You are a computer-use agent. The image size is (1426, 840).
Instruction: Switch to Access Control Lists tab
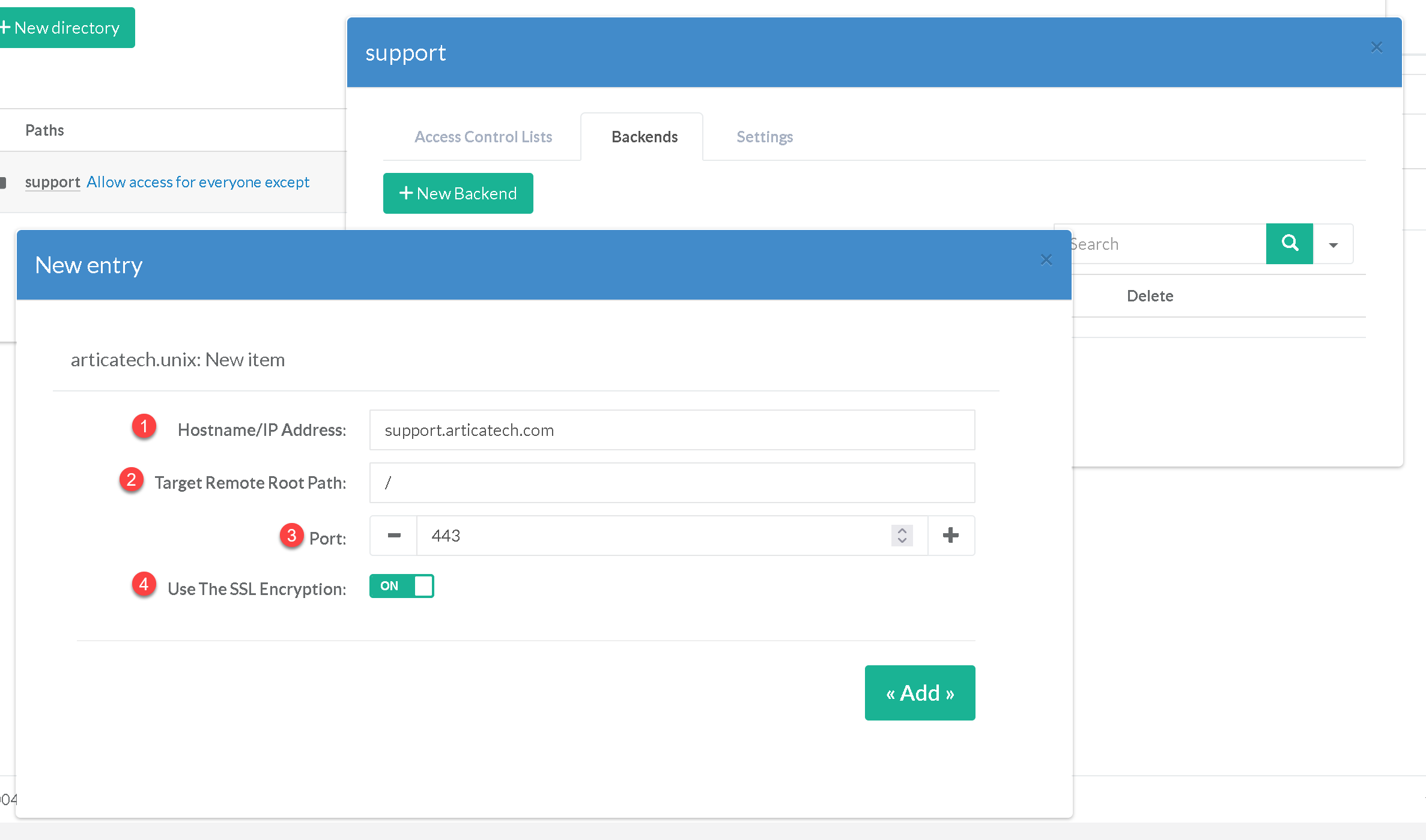483,137
